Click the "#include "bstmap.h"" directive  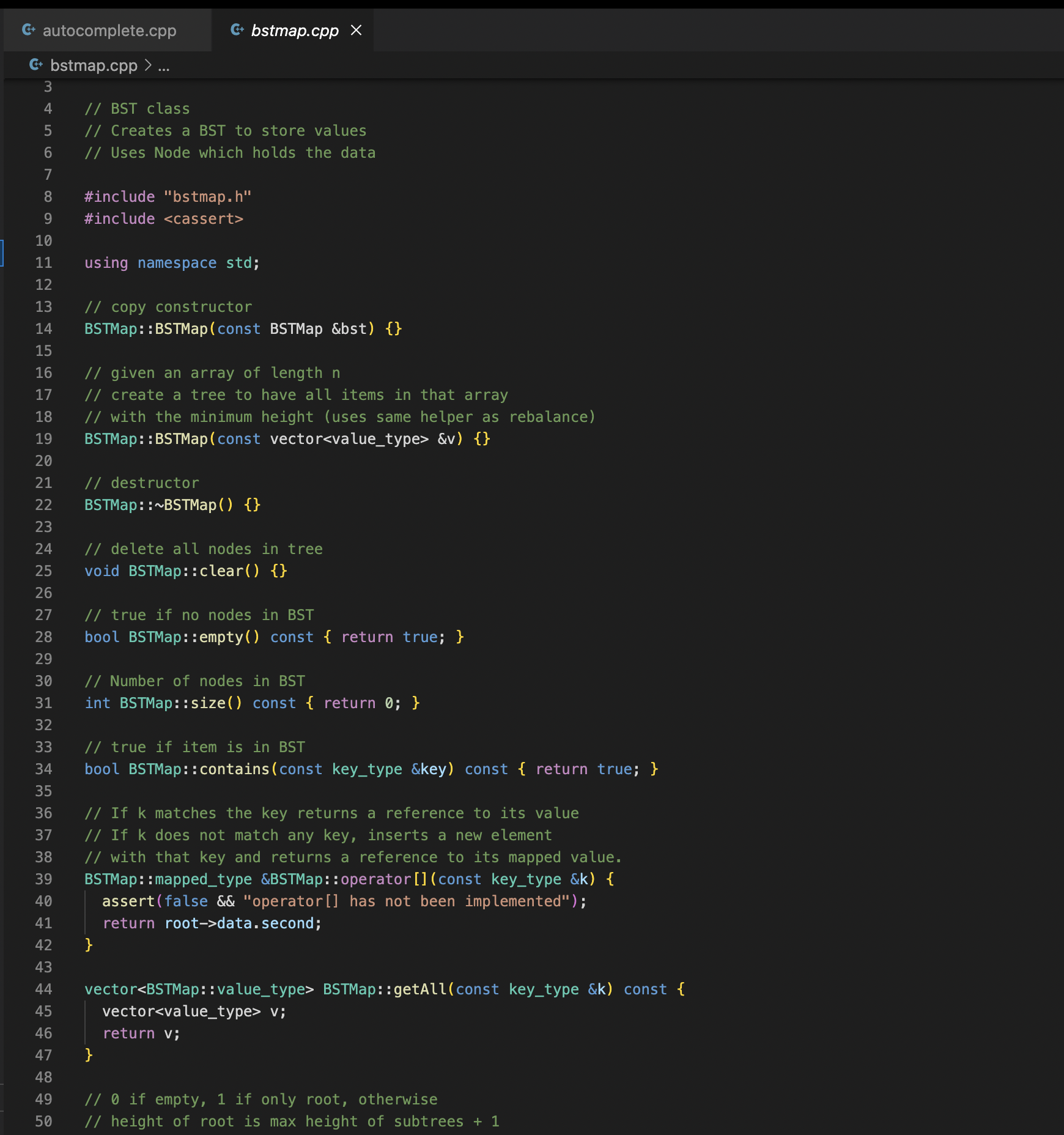(x=168, y=196)
